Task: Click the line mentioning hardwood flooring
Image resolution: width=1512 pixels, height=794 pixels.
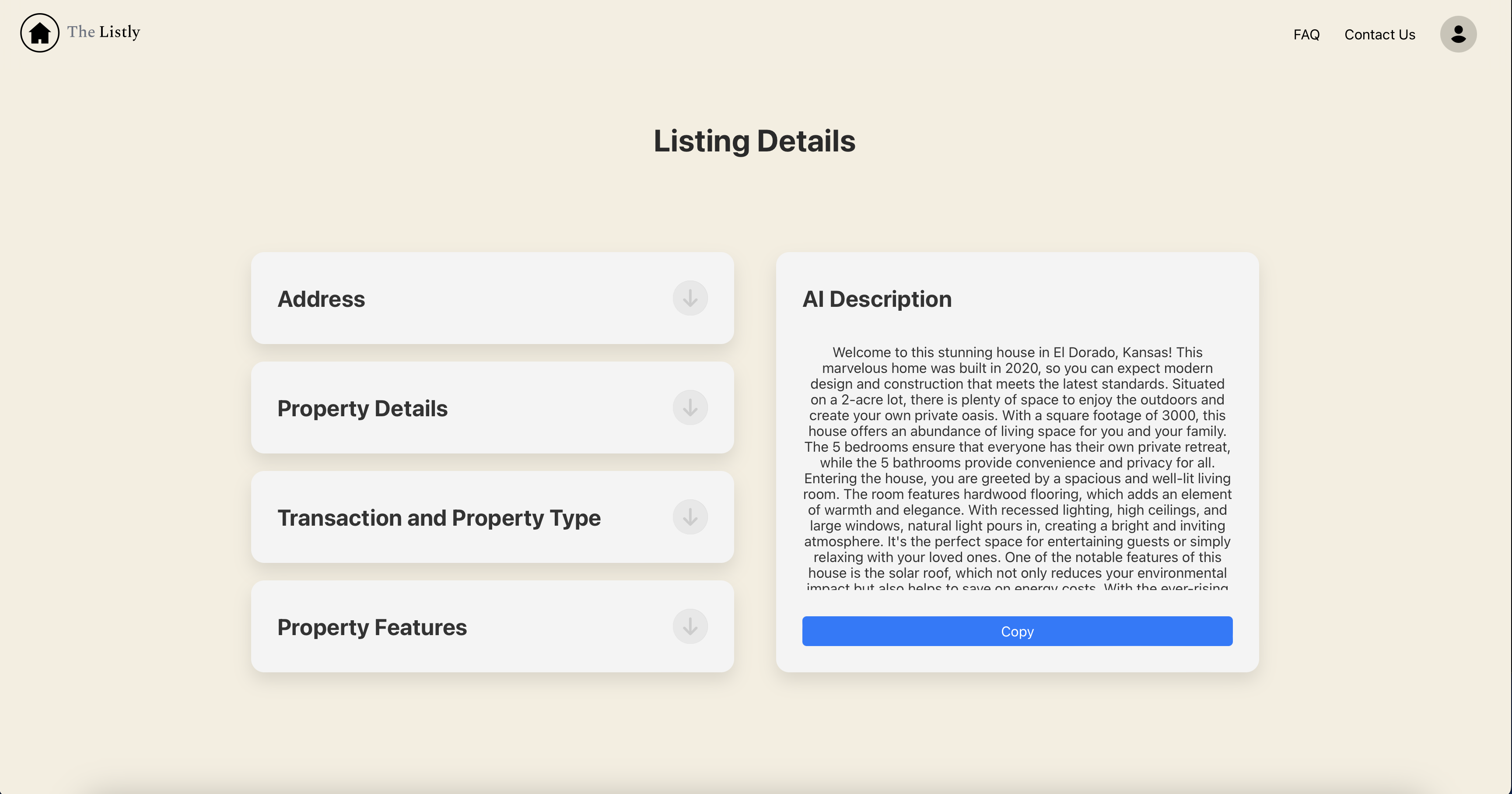Action: coord(1017,494)
